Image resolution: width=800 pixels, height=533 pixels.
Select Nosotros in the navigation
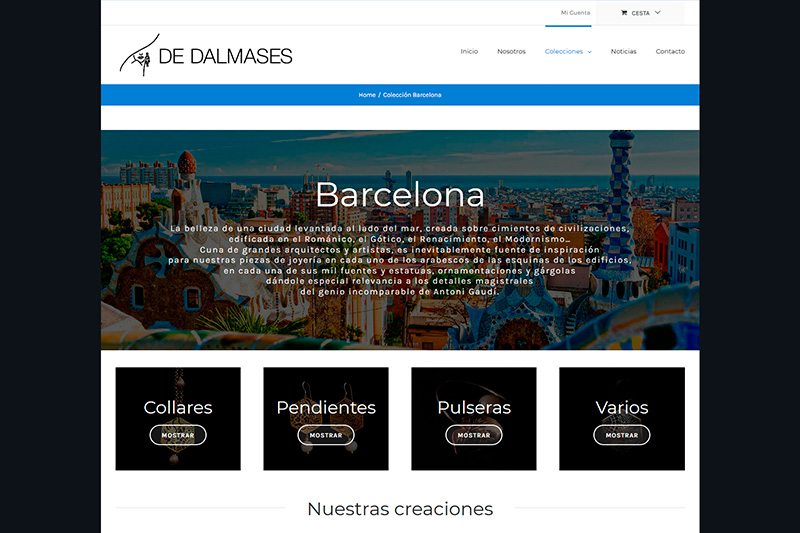511,51
